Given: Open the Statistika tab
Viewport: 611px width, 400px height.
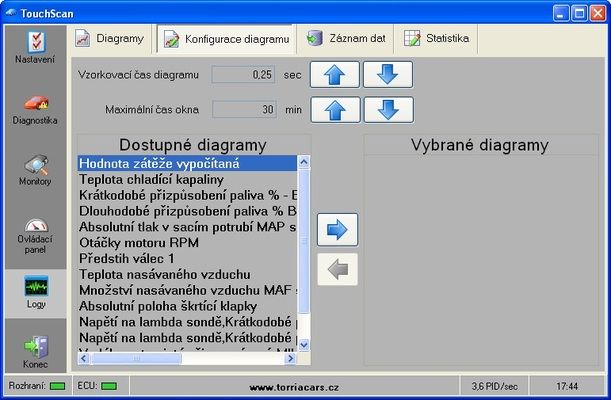Looking at the screenshot, I should coord(436,39).
